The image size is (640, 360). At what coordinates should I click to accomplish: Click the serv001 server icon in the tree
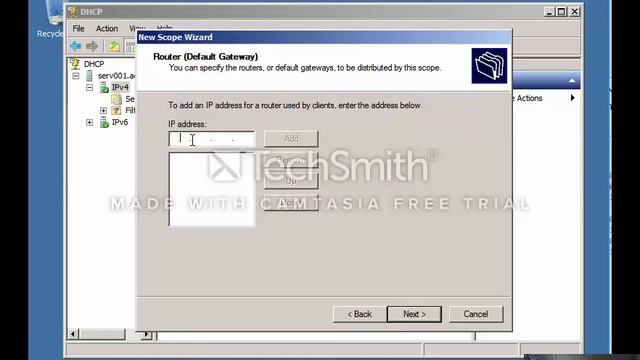[89, 76]
